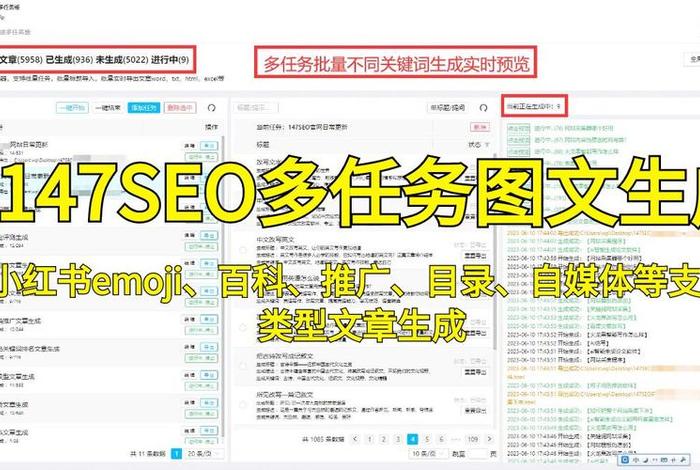
Task: Open page 1 of the article list
Action: pos(370,439)
